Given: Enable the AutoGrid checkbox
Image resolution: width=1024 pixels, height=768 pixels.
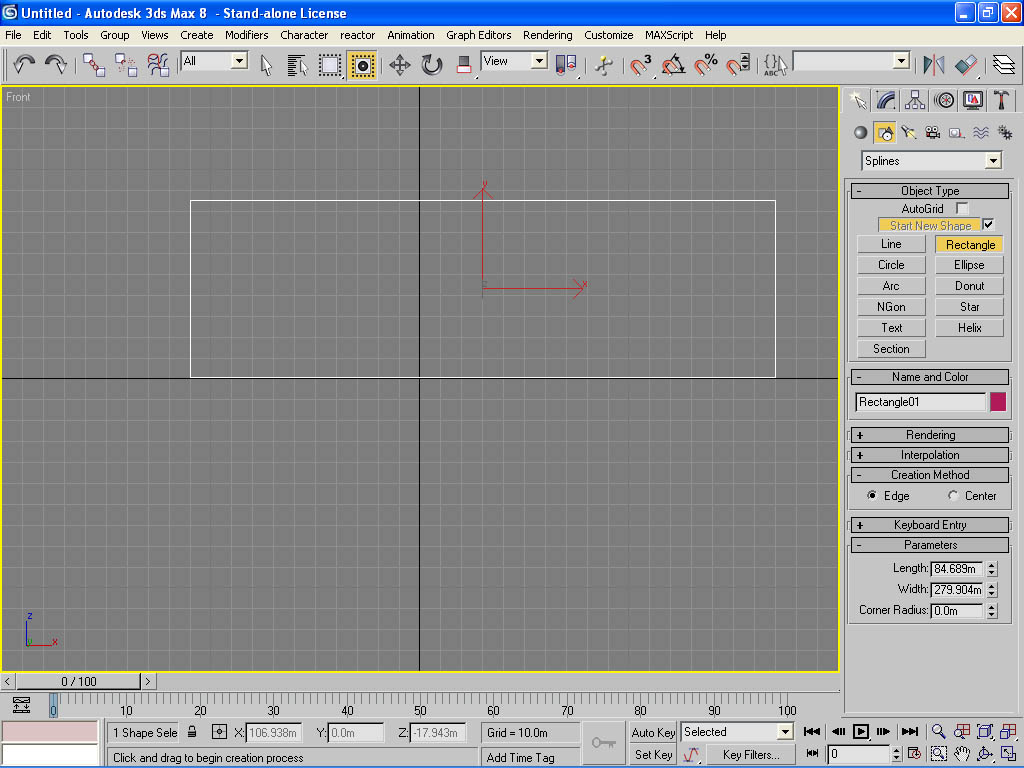Looking at the screenshot, I should click(961, 208).
